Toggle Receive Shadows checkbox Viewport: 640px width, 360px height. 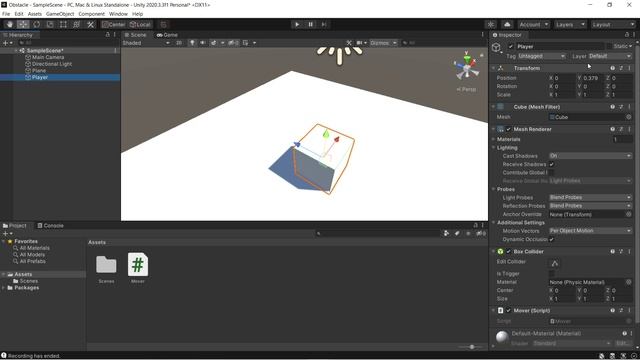point(551,164)
